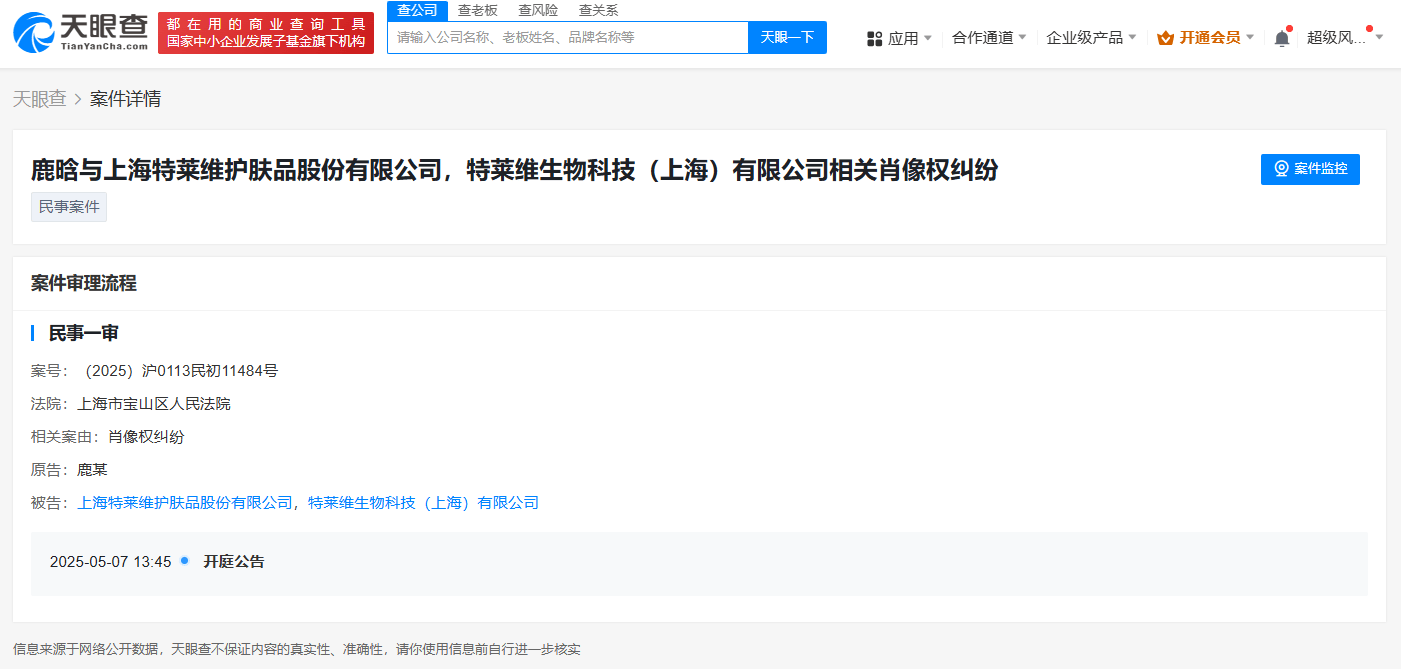Click the red promotional banner image

266,33
